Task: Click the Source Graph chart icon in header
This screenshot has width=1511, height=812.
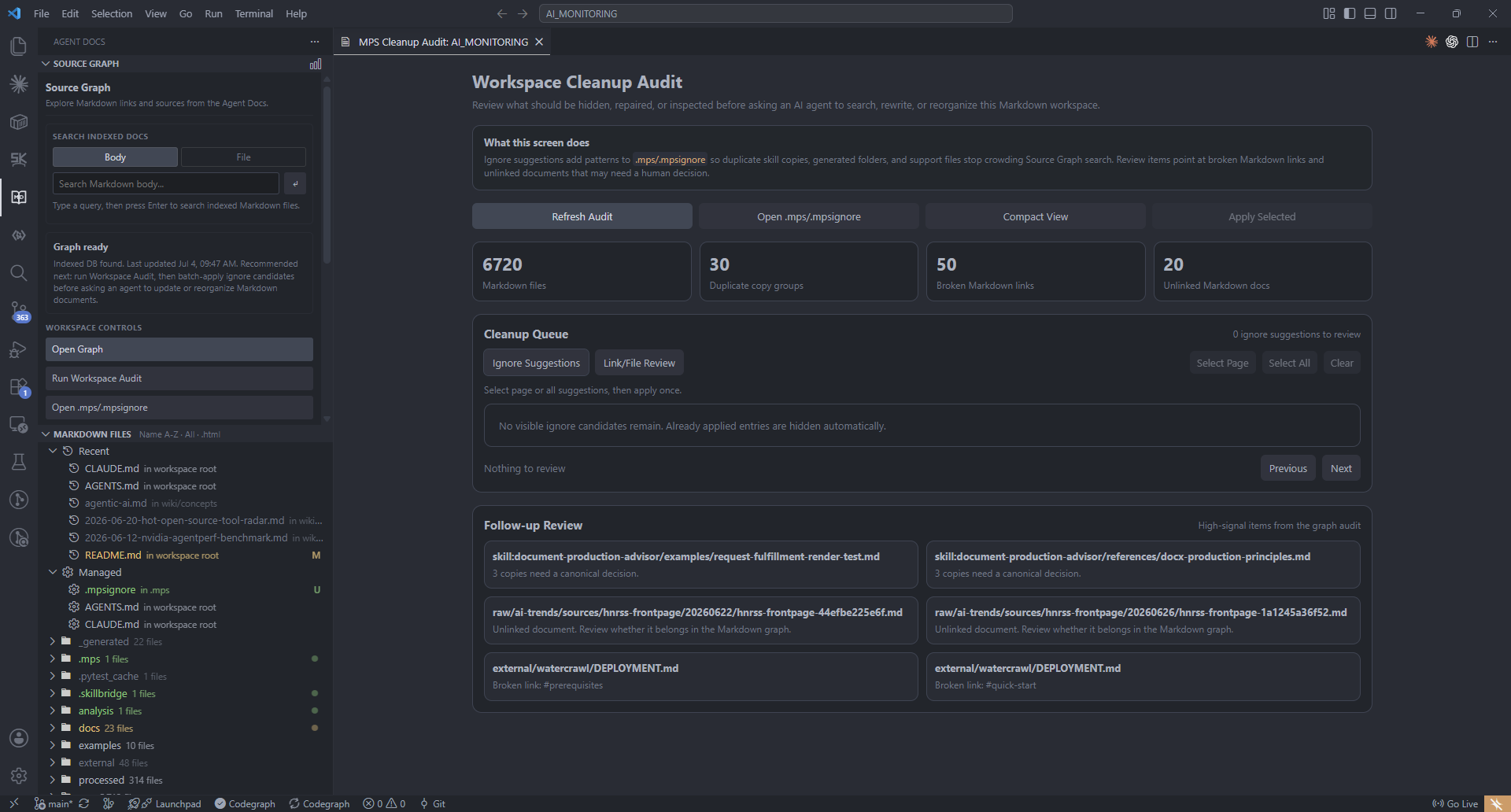Action: pos(316,64)
